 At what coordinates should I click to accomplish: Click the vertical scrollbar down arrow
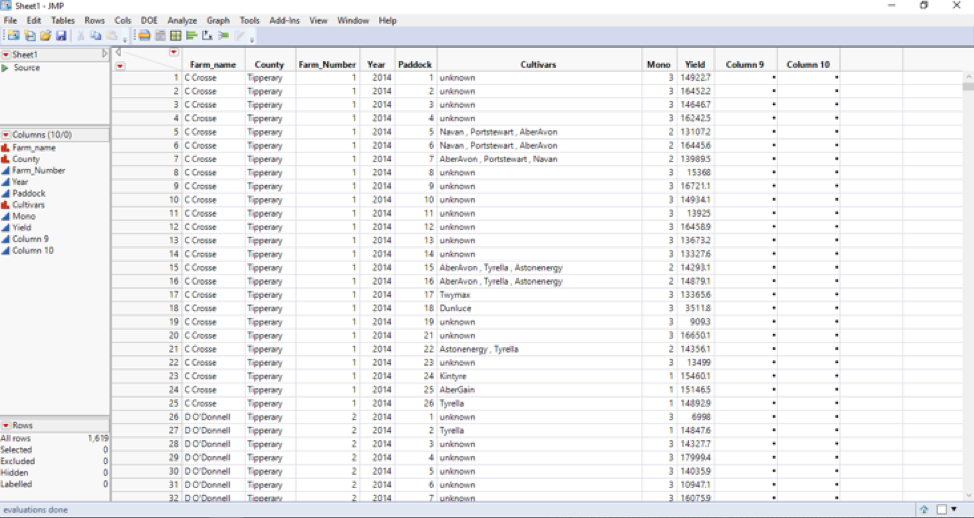click(968, 496)
